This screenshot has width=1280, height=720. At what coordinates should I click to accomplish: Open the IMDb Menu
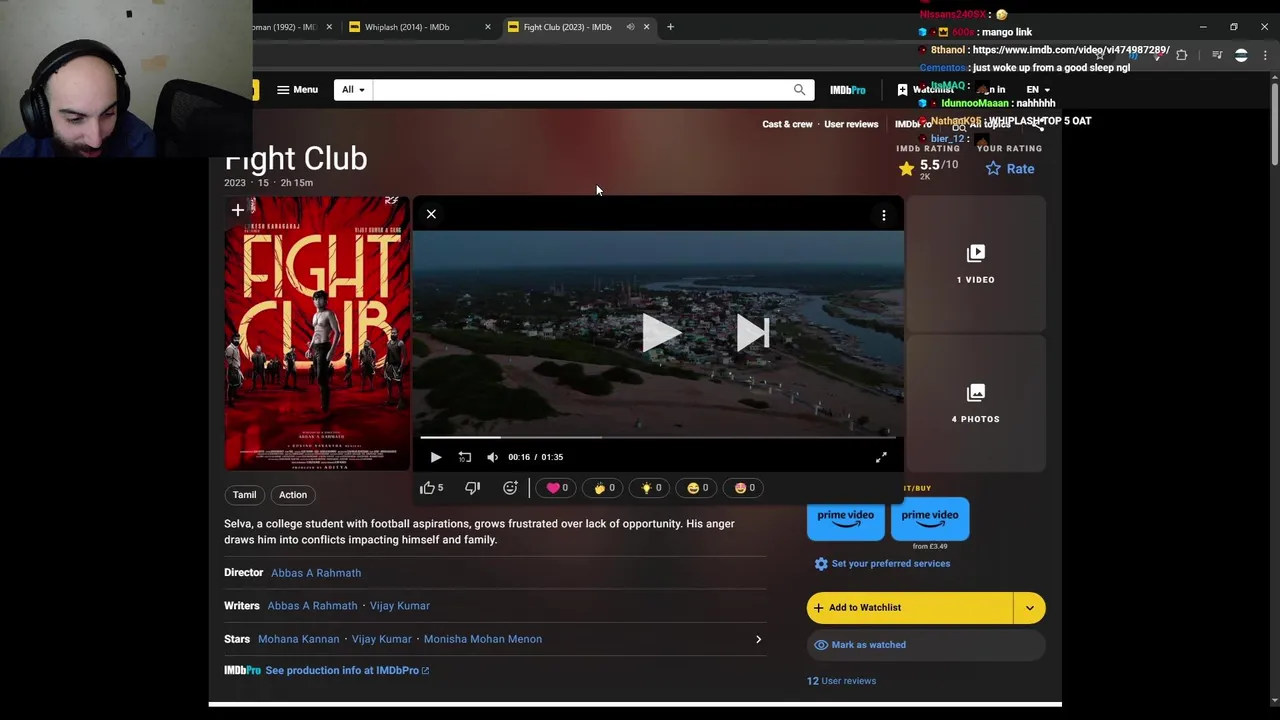(297, 90)
